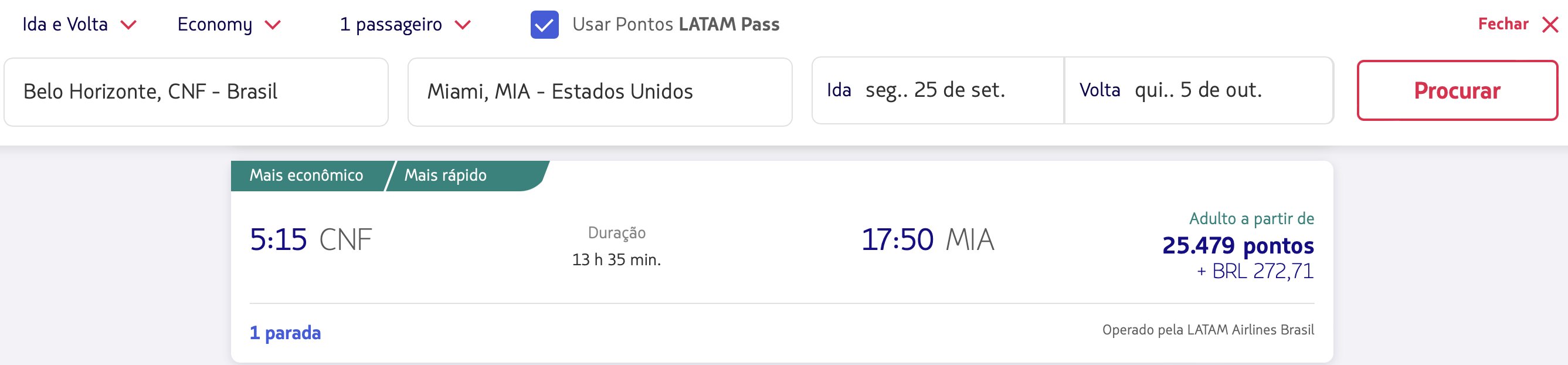Click the chevron beside Ida e Volta

point(128,25)
